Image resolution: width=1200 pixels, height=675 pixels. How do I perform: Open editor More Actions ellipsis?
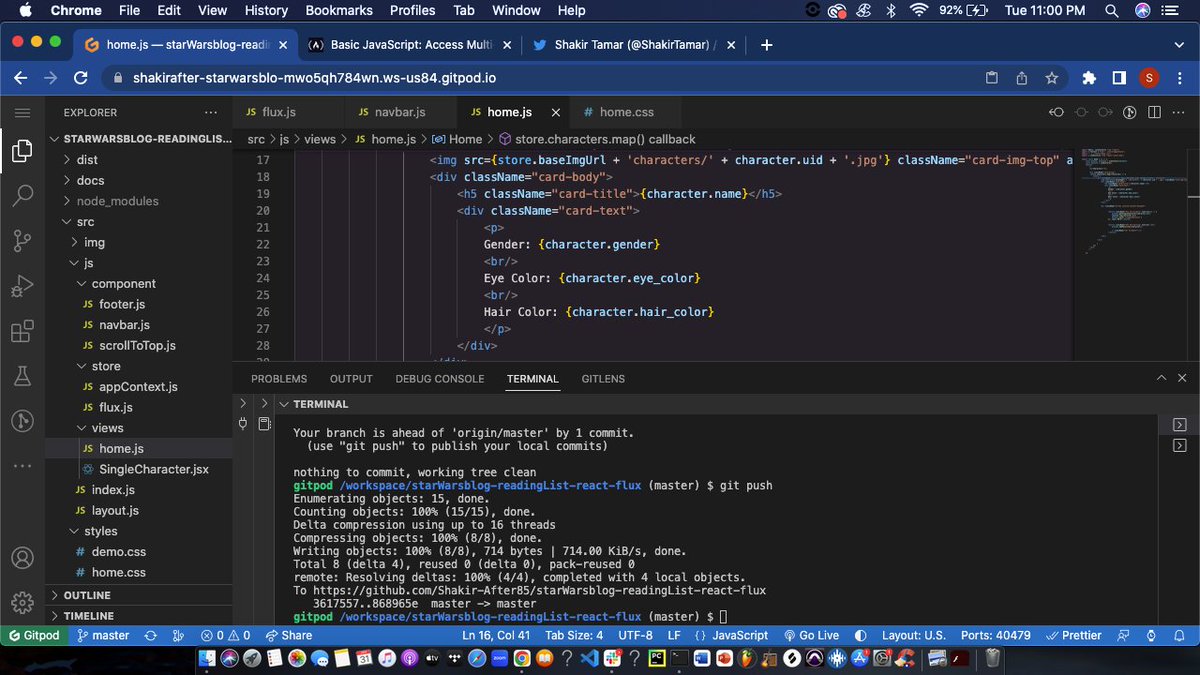point(1178,113)
